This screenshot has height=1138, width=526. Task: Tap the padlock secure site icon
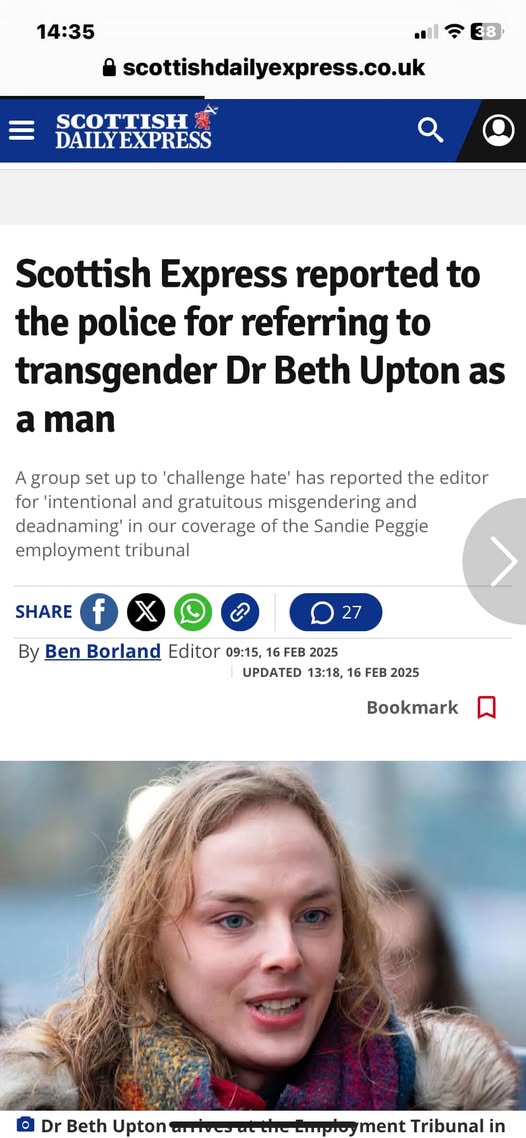click(x=110, y=68)
